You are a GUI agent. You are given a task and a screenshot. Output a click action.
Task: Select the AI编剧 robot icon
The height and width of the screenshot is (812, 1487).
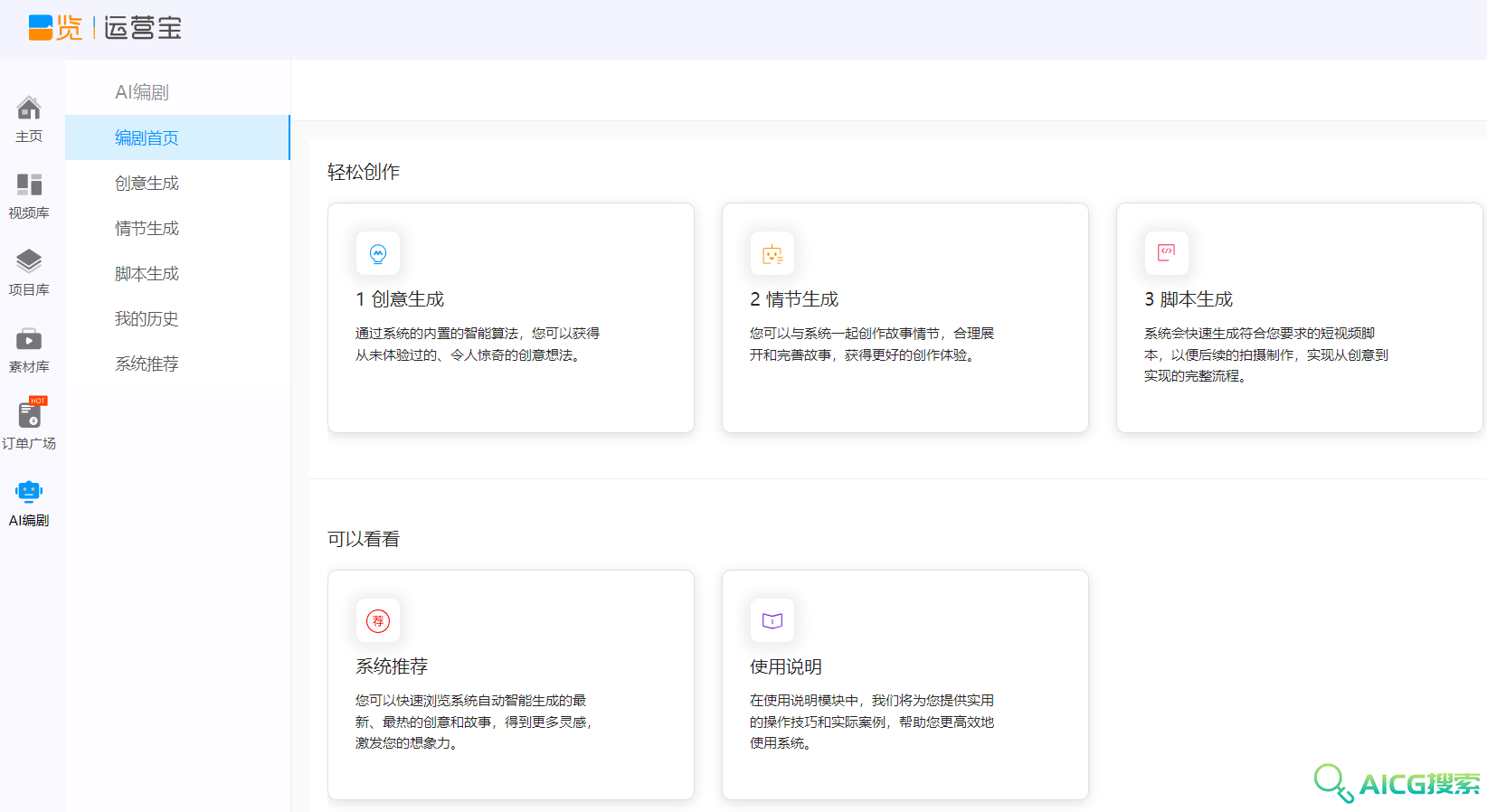pos(29,492)
